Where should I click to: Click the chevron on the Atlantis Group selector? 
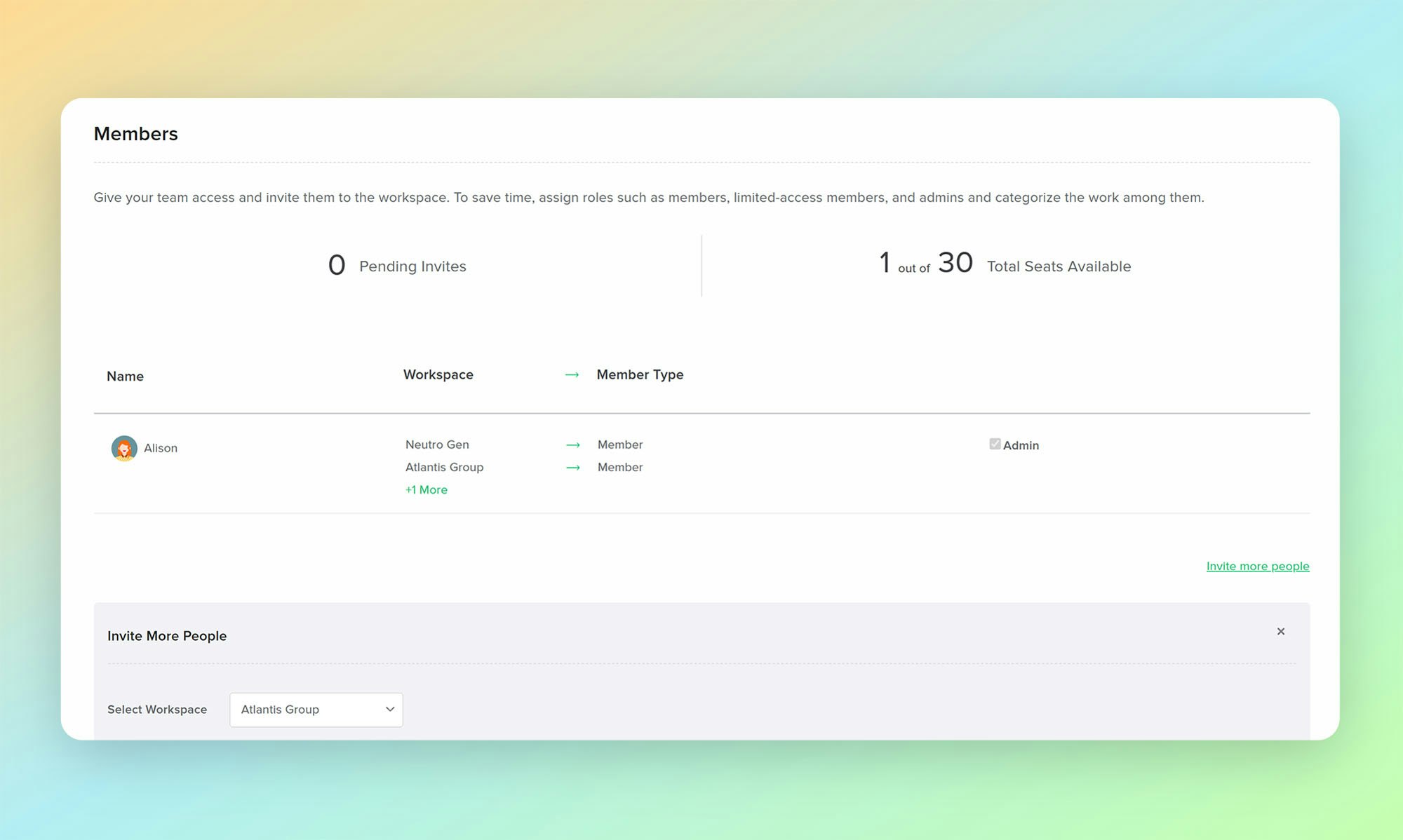click(x=390, y=710)
